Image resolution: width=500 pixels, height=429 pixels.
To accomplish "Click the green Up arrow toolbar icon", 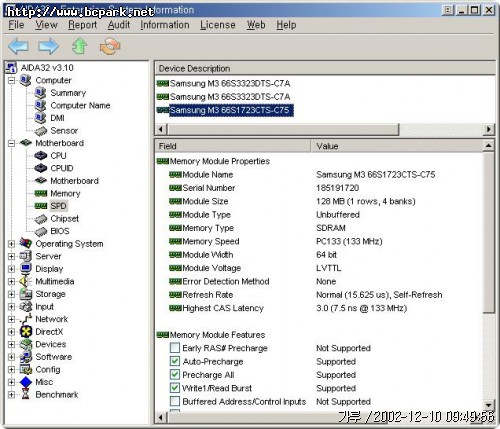I will 79,46.
